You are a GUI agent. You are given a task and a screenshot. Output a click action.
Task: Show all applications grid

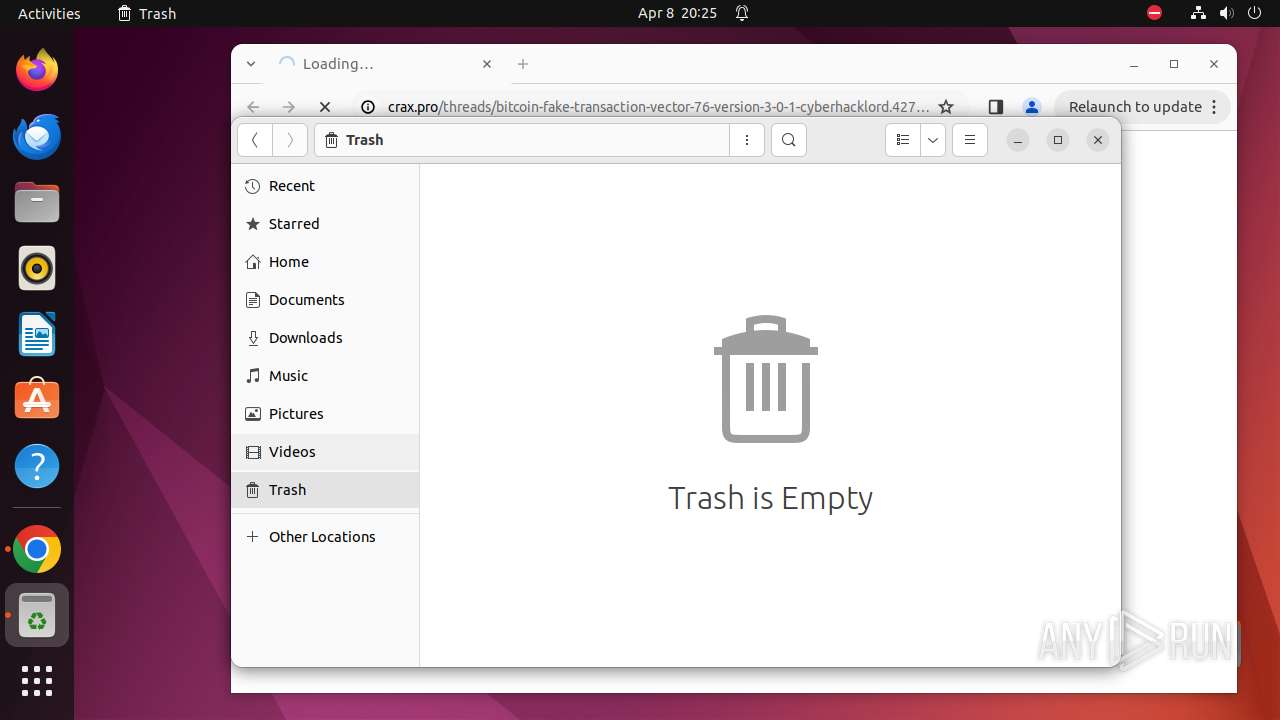tap(37, 681)
